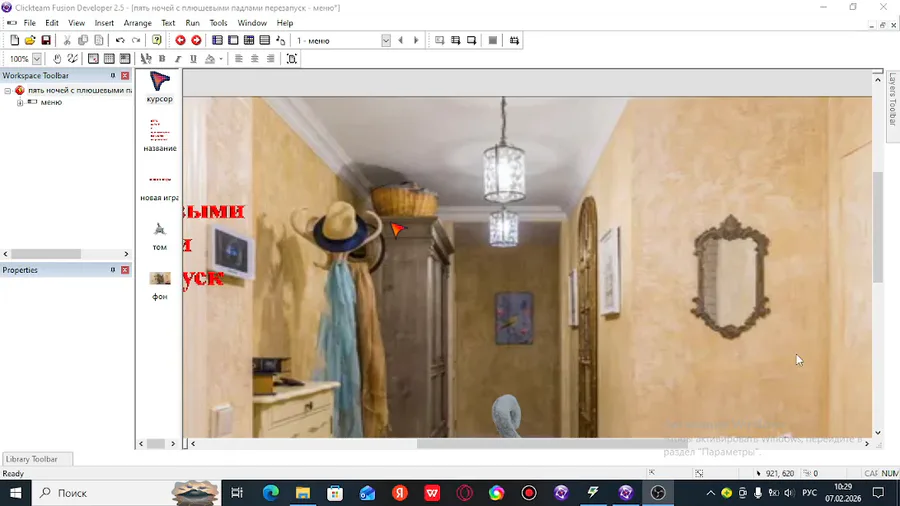Toggle underline text formatting

(193, 59)
